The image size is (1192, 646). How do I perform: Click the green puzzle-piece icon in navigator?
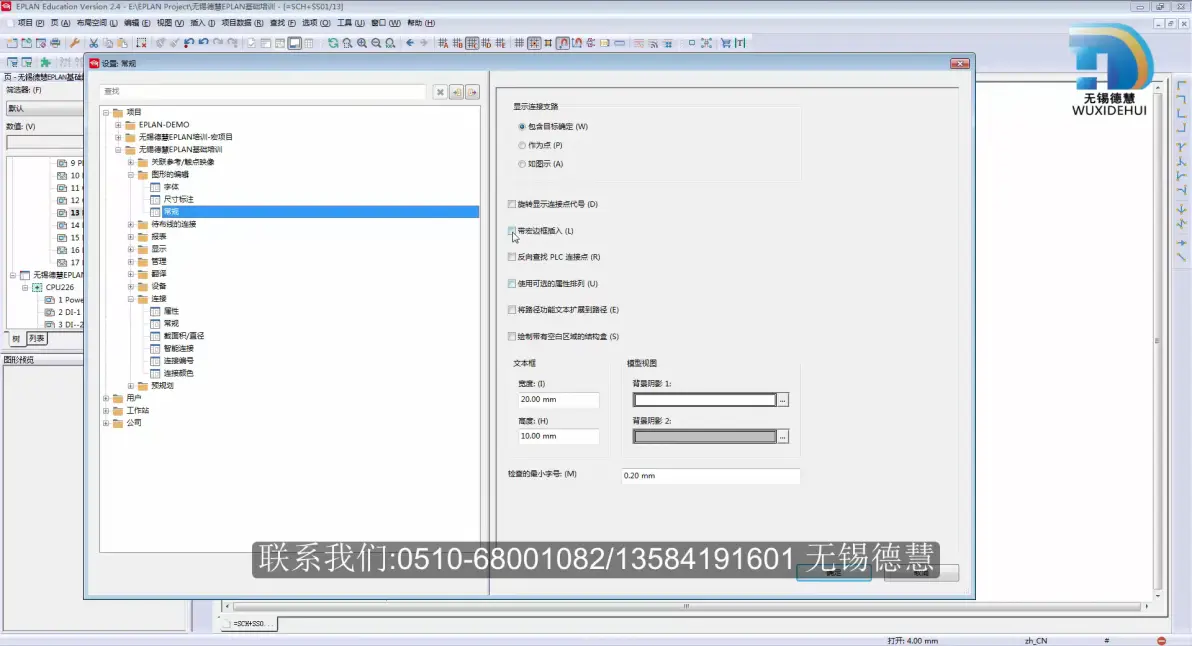(x=46, y=62)
